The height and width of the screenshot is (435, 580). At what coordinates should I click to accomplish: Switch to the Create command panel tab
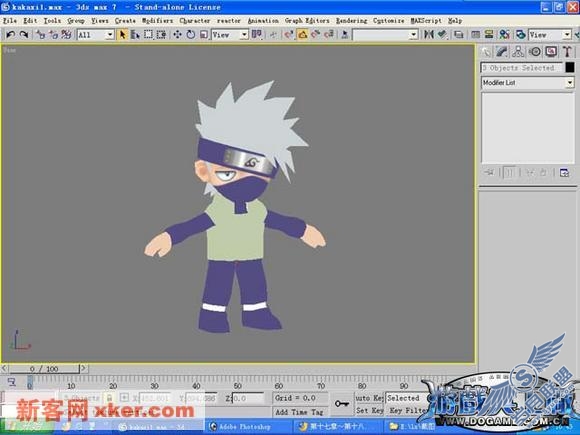click(485, 52)
